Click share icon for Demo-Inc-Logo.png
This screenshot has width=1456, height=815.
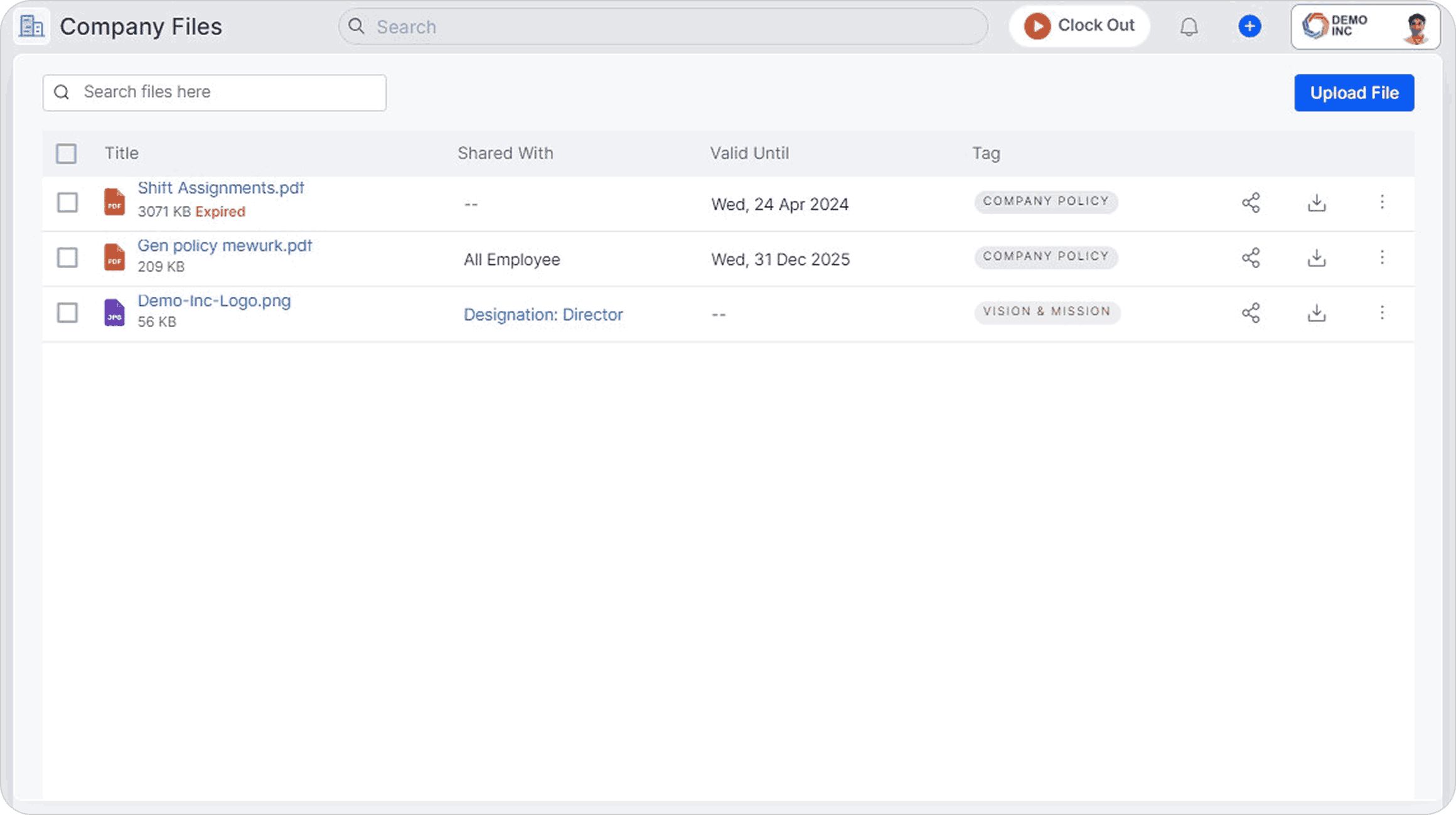[x=1250, y=313]
